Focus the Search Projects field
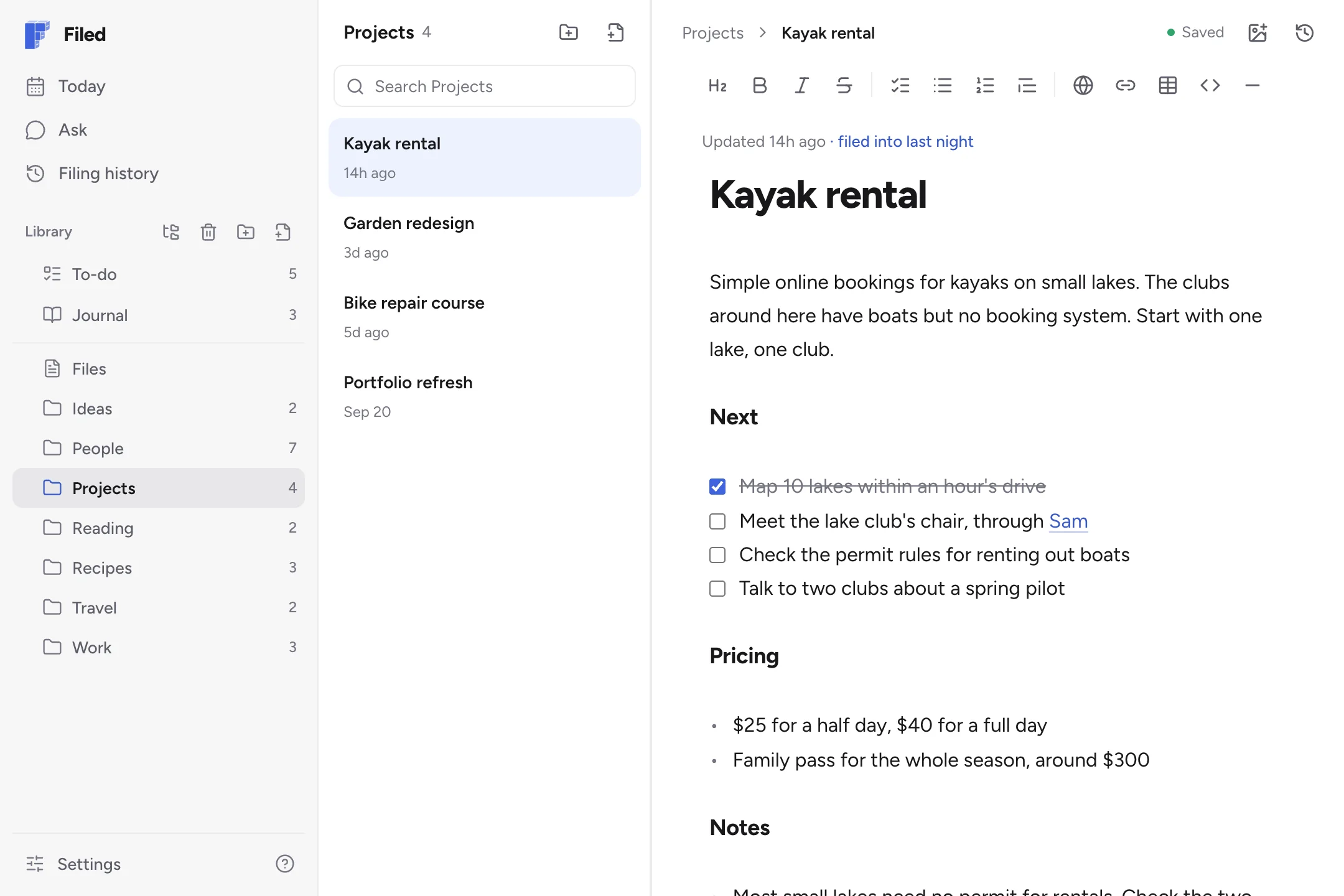Viewport: 1344px width, 896px height. pos(485,86)
